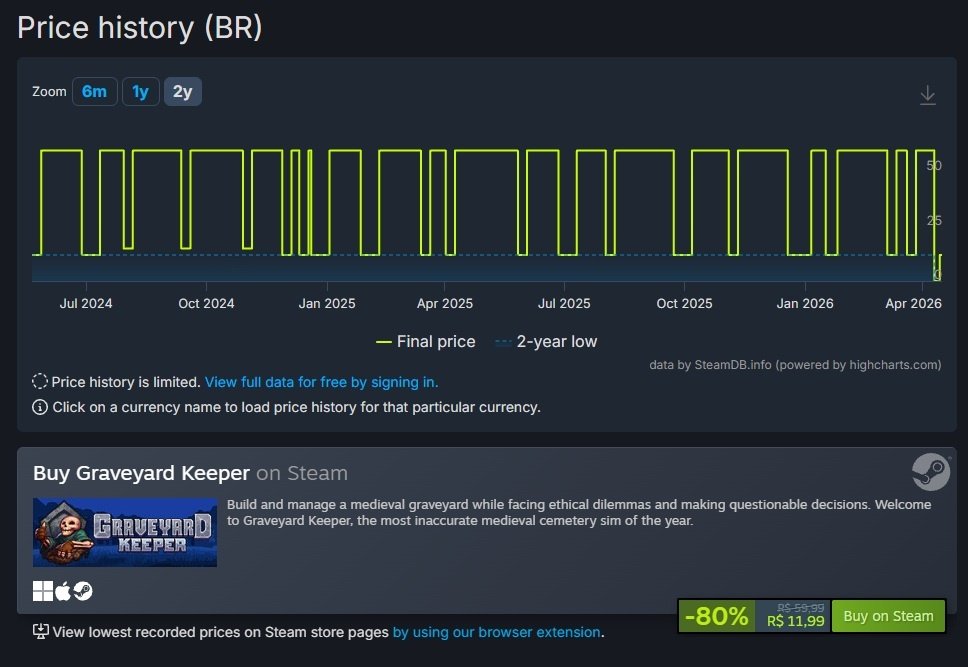Set chart zoom to 6m
The image size is (968, 667).
tap(94, 92)
